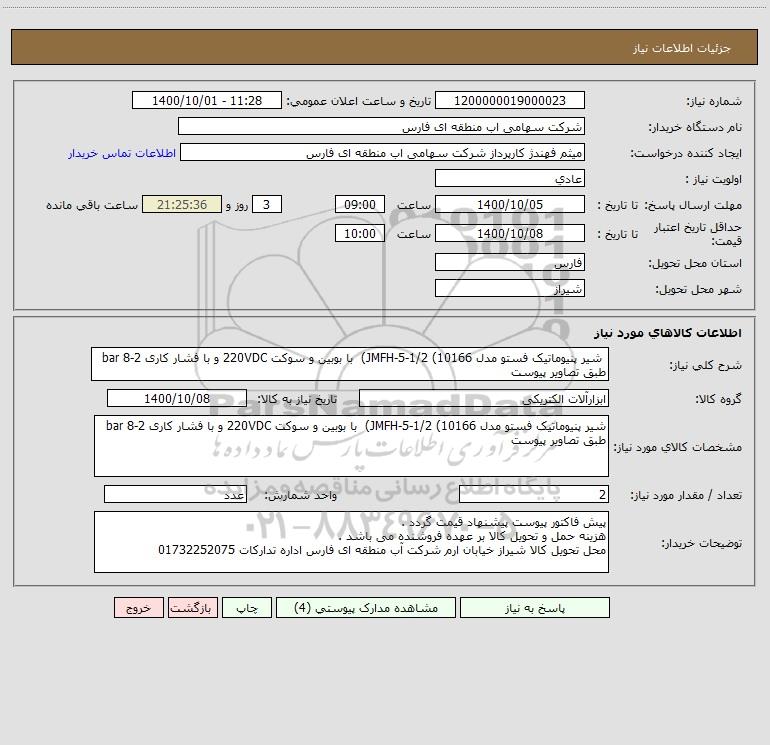The width and height of the screenshot is (770, 745).
Task: Click the مشخصات کالای مورد نیاز text area
Action: tap(351, 446)
